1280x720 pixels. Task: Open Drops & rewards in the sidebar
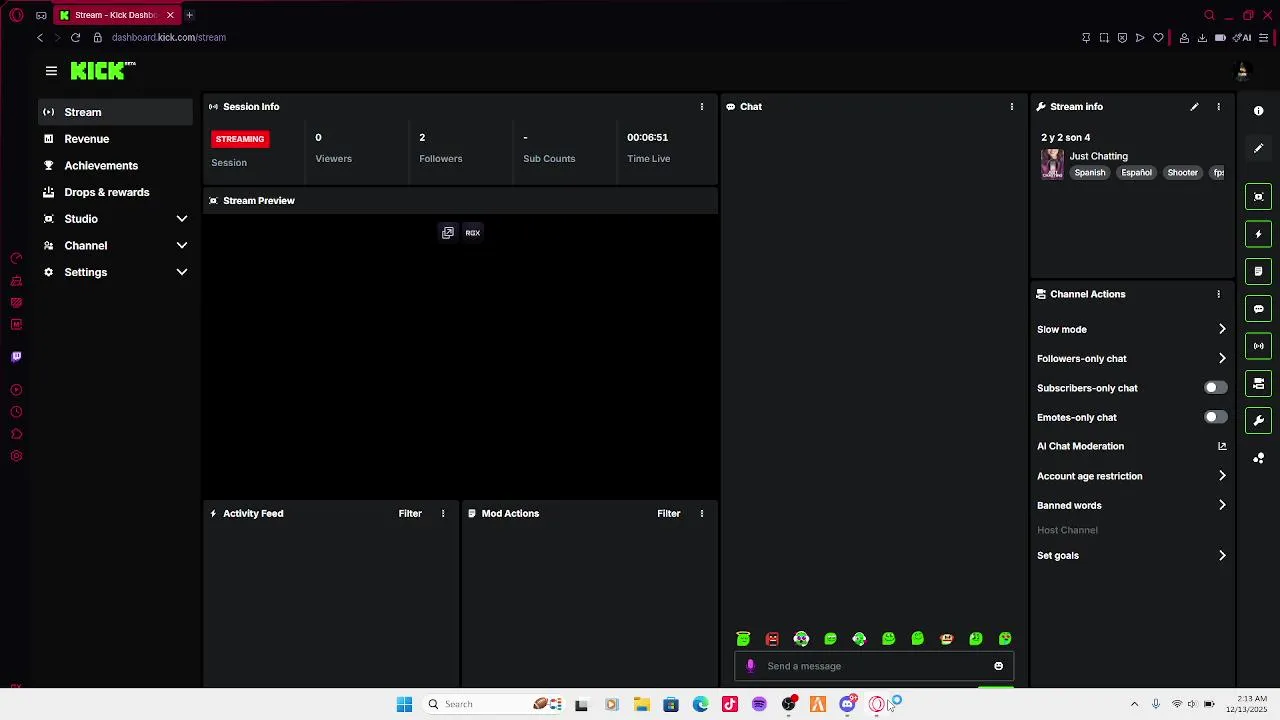(x=116, y=192)
